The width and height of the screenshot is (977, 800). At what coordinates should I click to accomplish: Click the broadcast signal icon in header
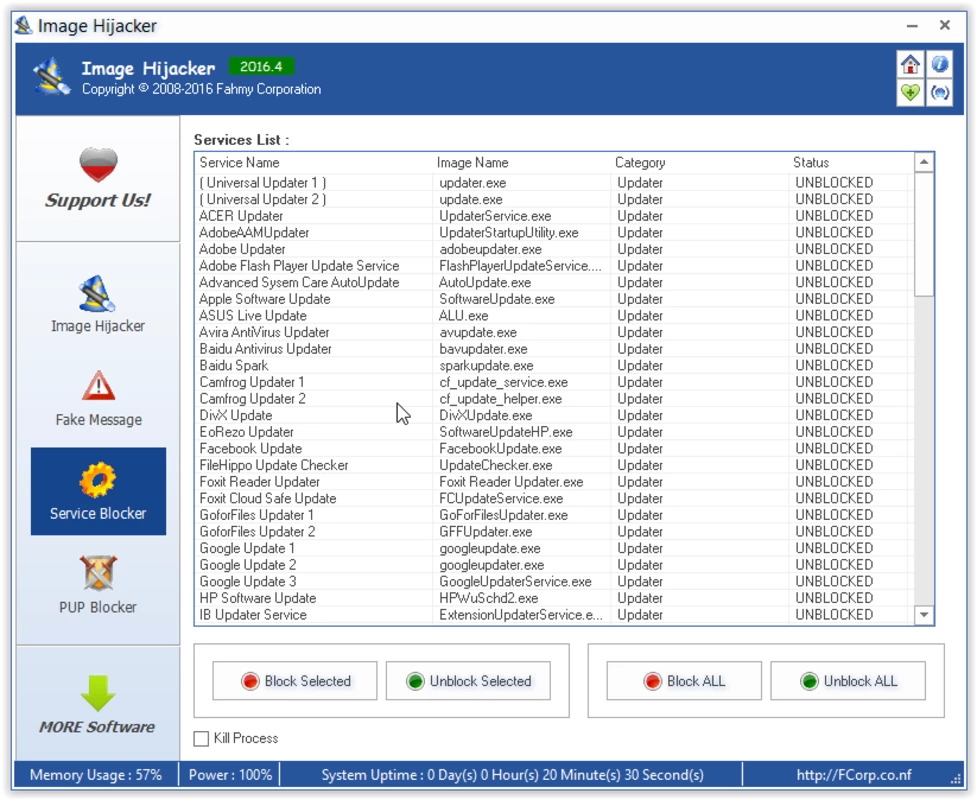click(x=940, y=93)
